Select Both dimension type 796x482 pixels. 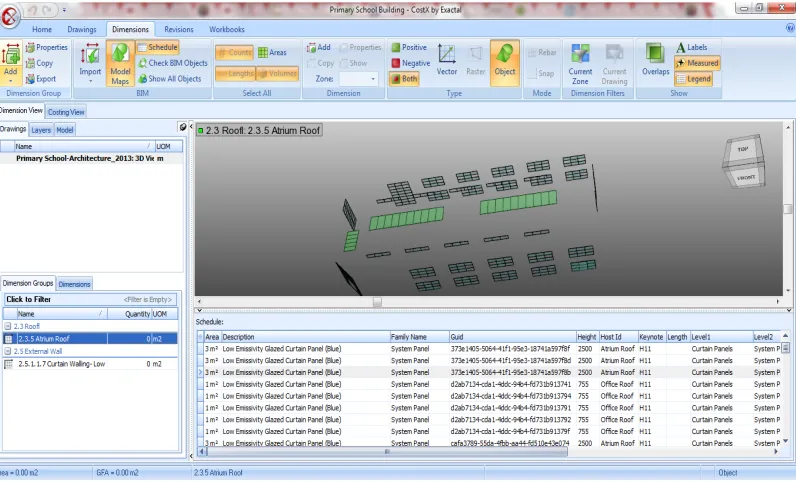[404, 79]
